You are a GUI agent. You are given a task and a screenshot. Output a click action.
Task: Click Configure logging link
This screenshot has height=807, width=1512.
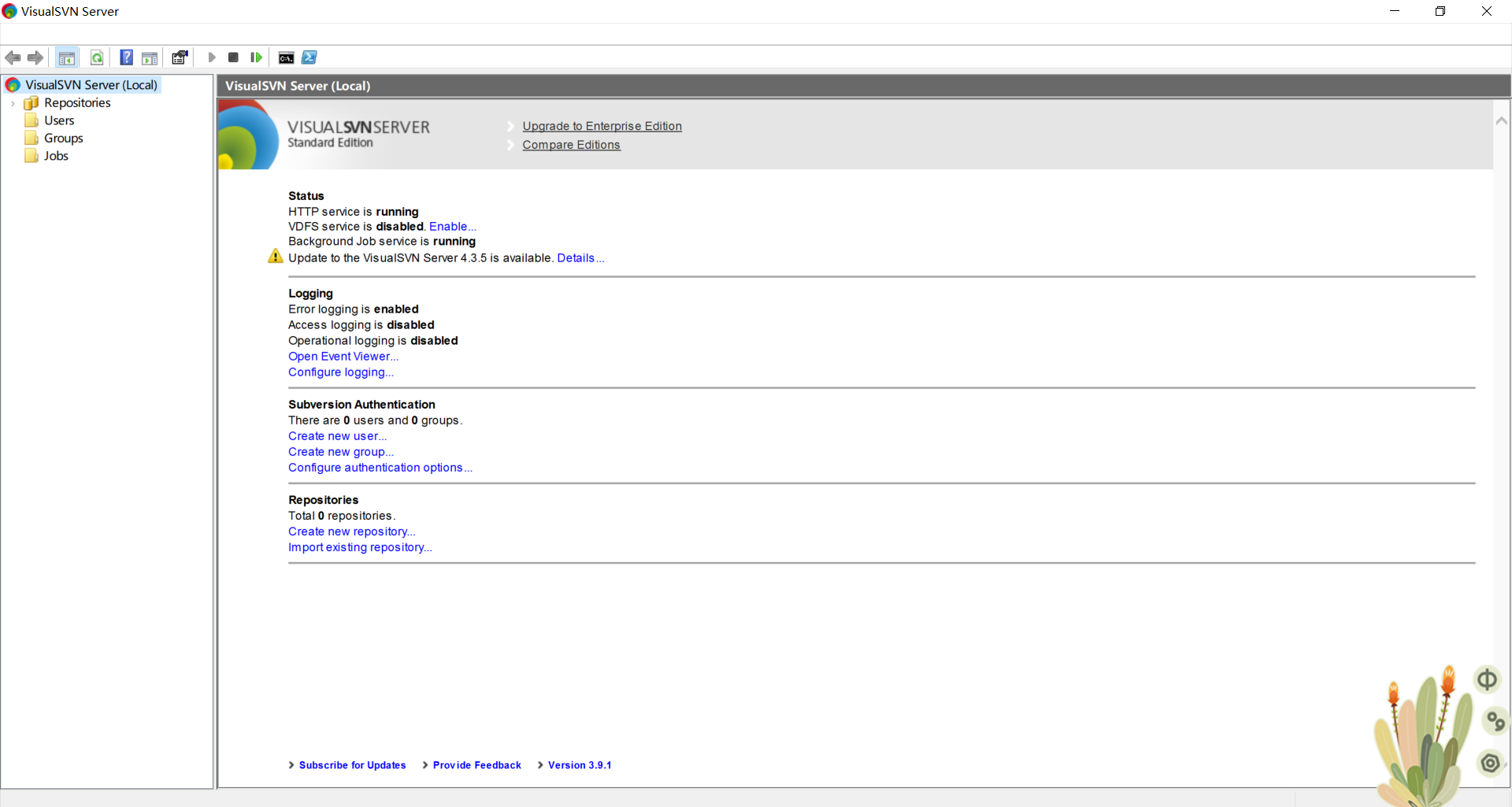341,372
